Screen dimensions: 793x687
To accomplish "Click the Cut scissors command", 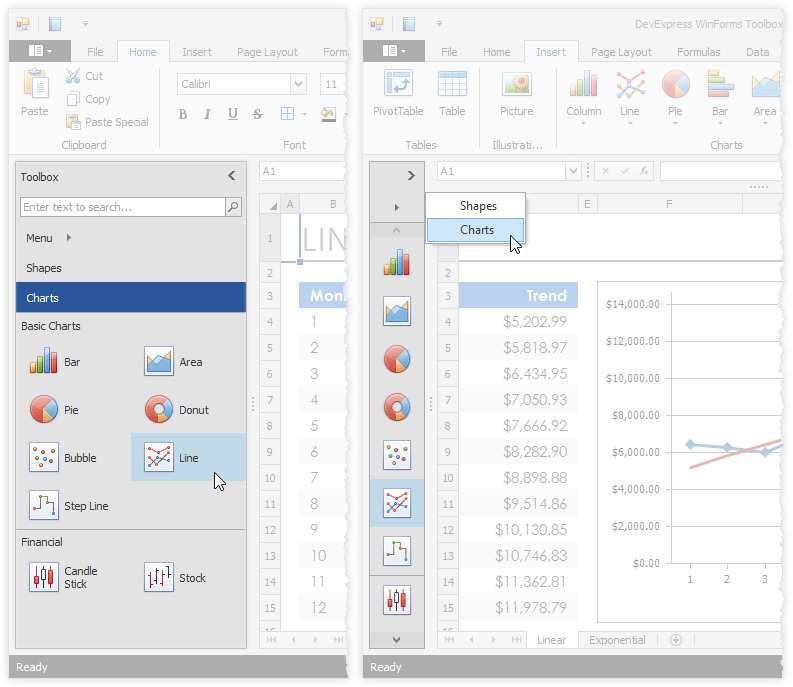I will [x=84, y=76].
